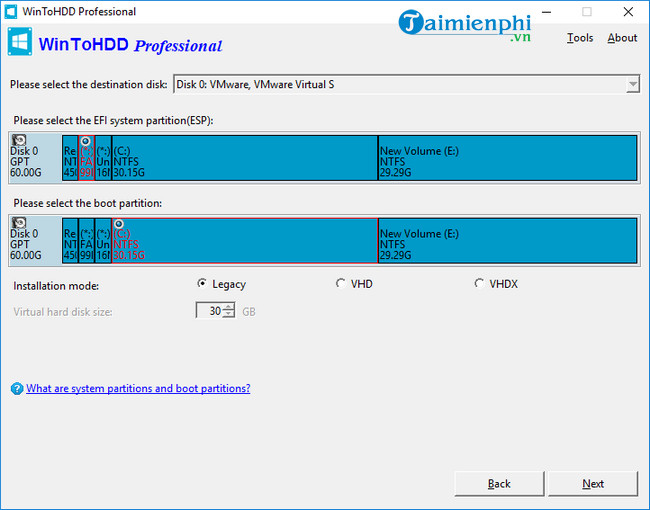Screen dimensions: 650x510
Task: Select the C: partition radio in boot list
Action: (119, 224)
